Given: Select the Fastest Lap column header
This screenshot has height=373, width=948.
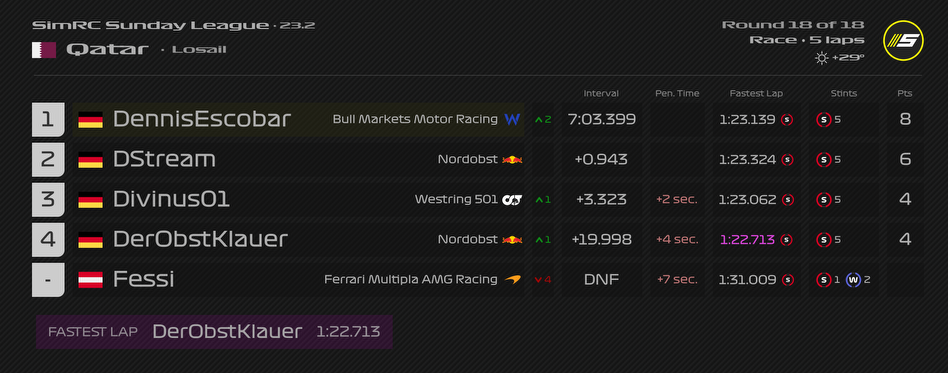Looking at the screenshot, I should coord(756,94).
